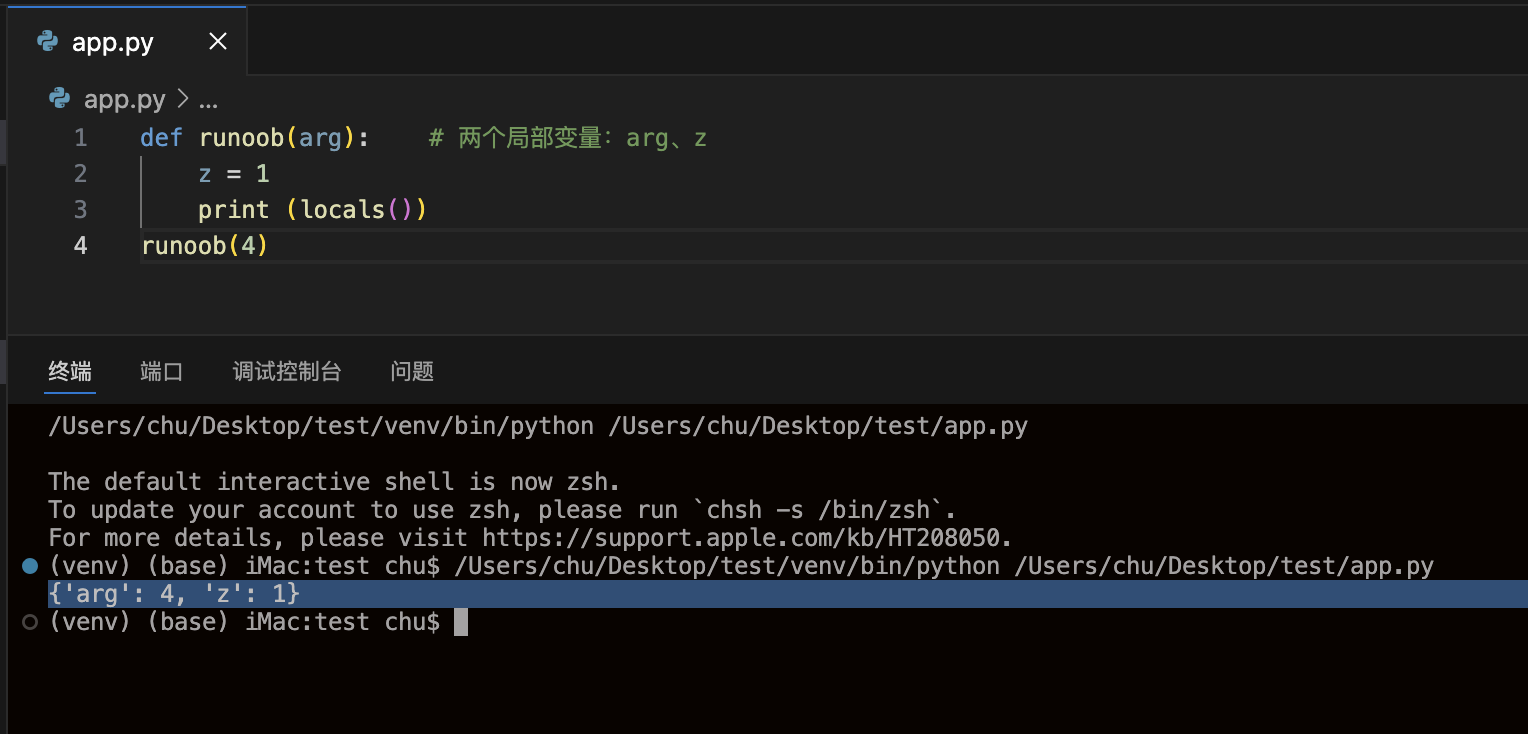Click the highlighted {'arg': 4, 'z': 1} output
1528x734 pixels.
click(174, 594)
